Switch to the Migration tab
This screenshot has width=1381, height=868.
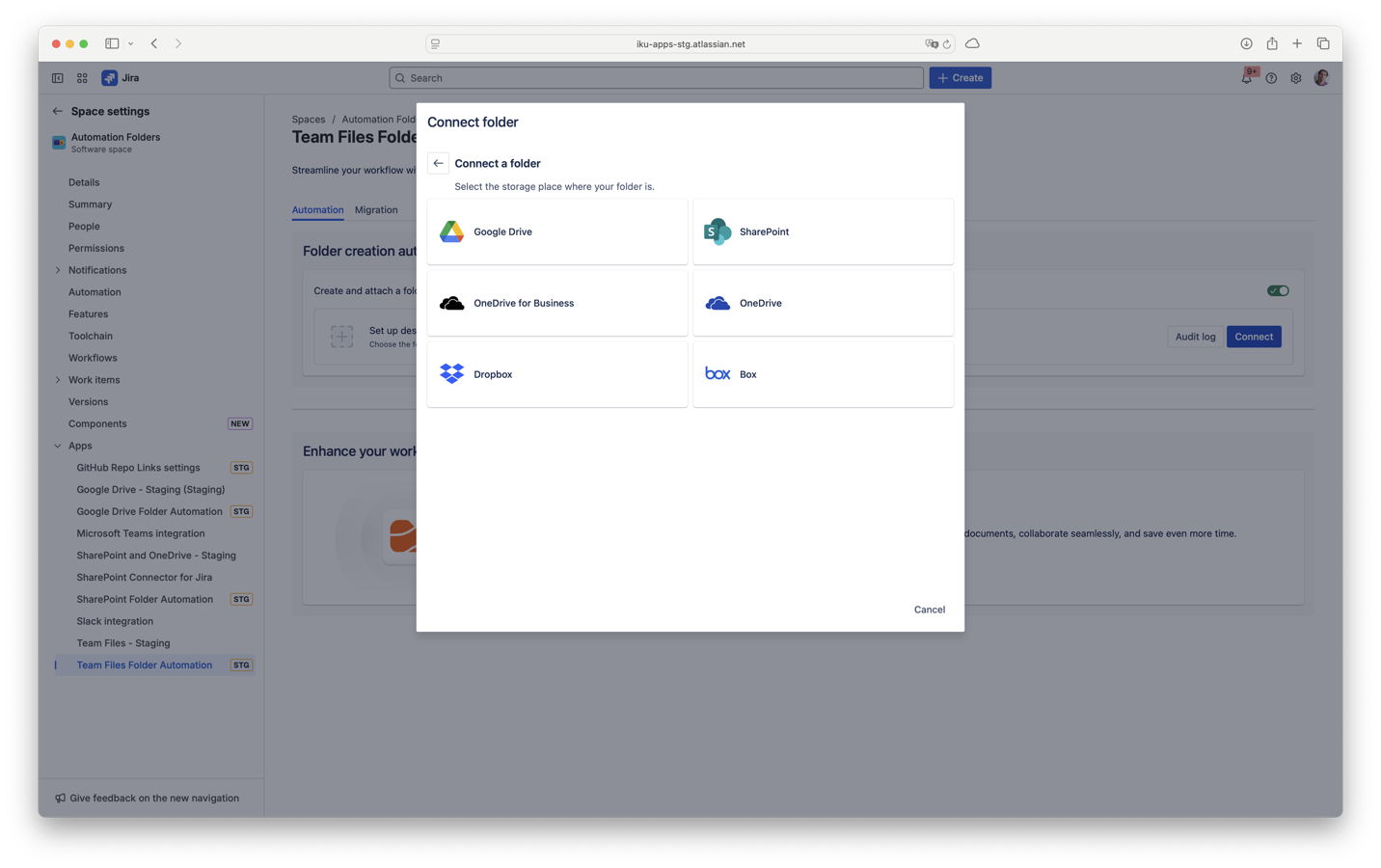point(376,209)
